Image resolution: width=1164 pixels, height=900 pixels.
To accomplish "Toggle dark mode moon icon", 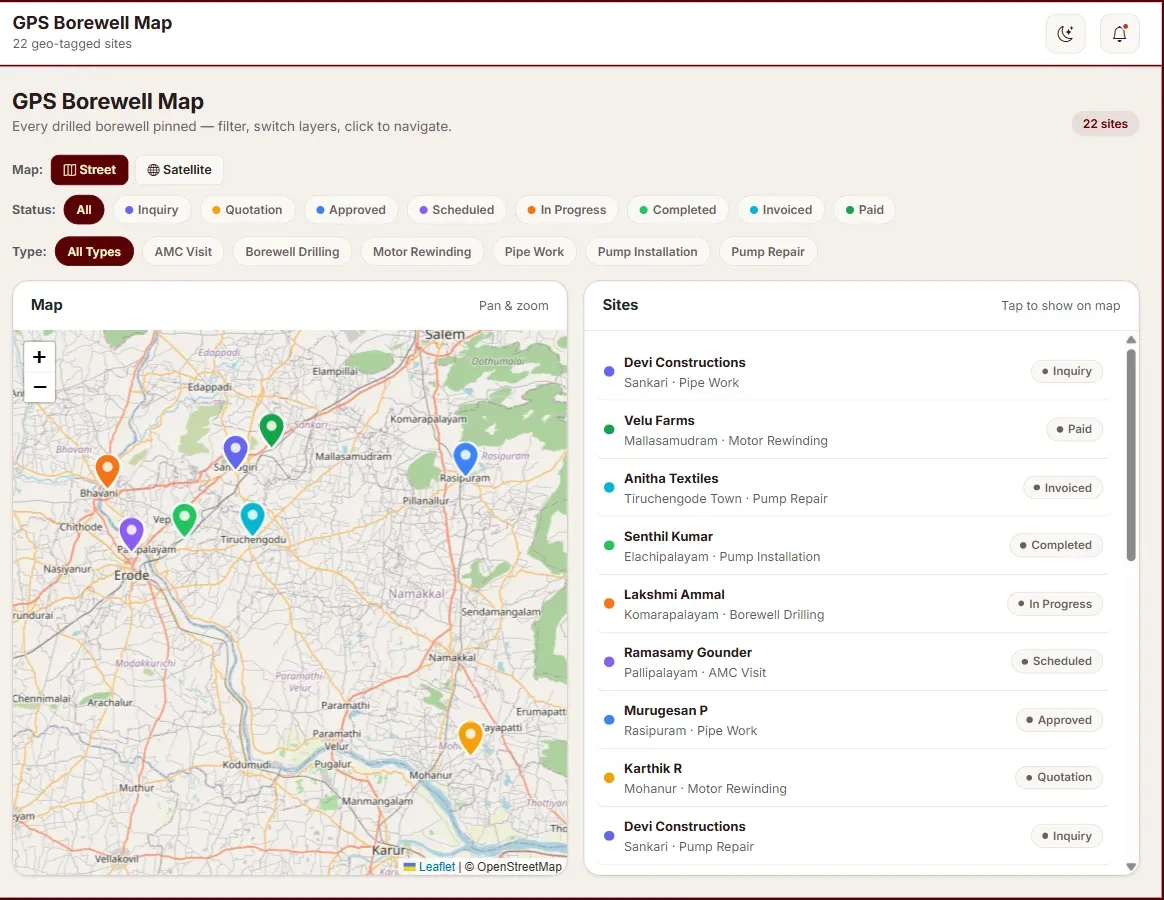I will 1065,33.
